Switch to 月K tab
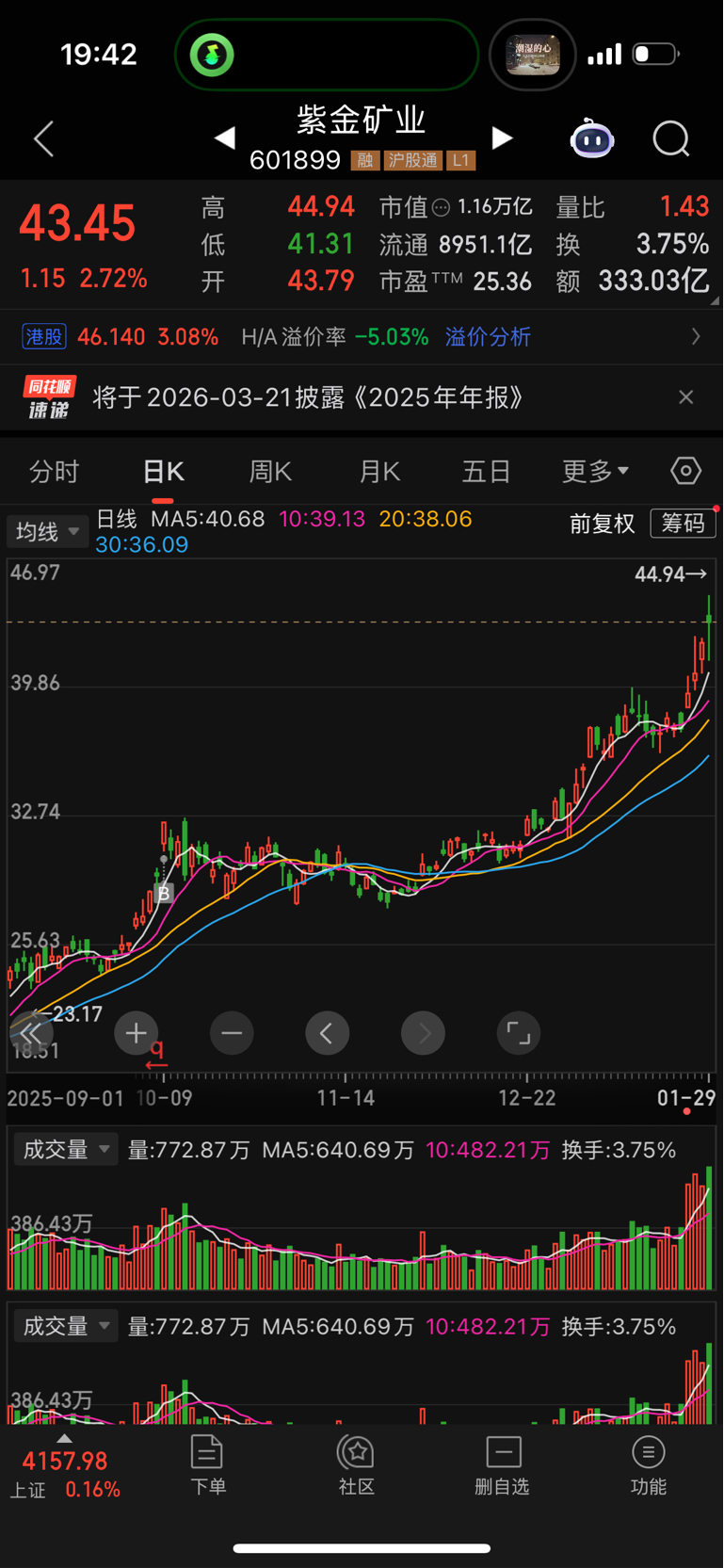This screenshot has height=1568, width=724. pyautogui.click(x=380, y=471)
